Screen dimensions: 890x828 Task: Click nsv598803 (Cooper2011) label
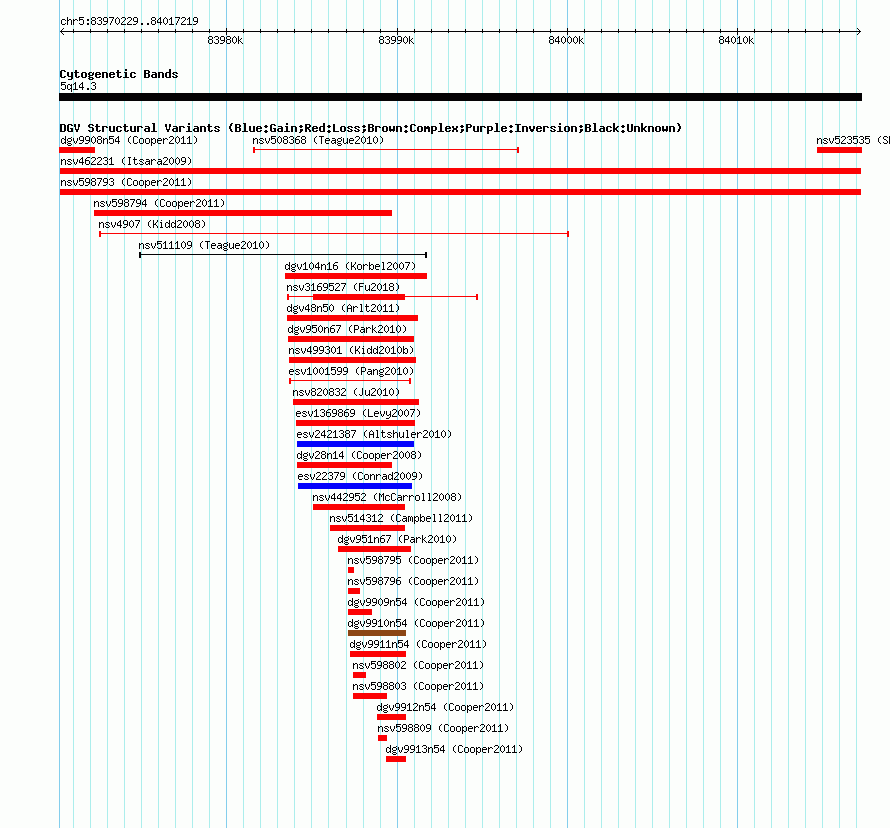[x=418, y=686]
